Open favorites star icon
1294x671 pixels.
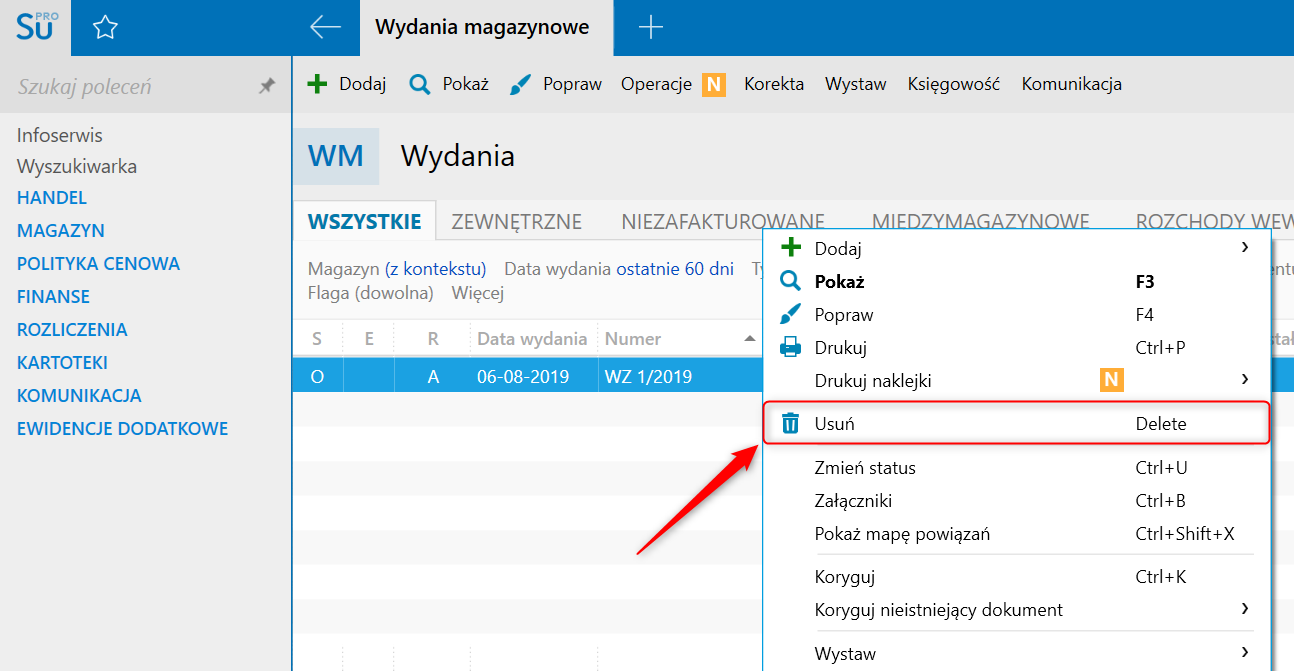coord(105,28)
